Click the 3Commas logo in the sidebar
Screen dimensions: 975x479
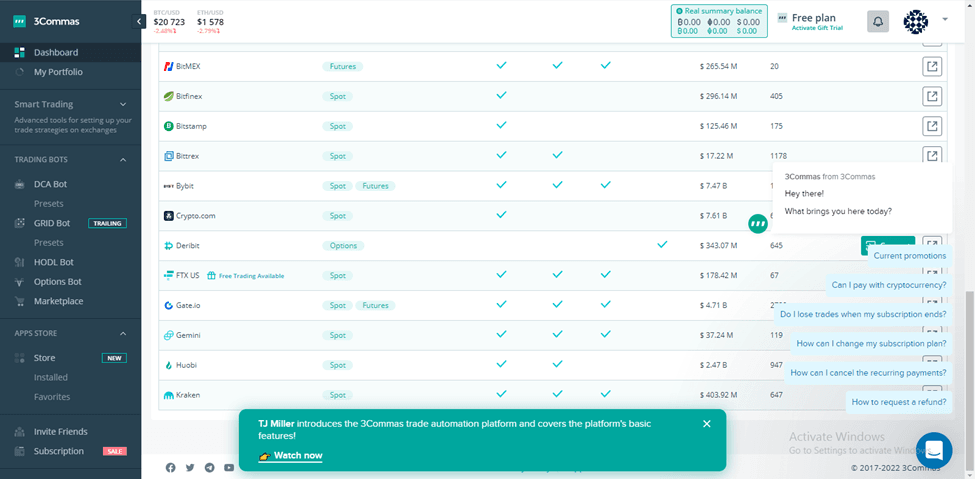47,21
